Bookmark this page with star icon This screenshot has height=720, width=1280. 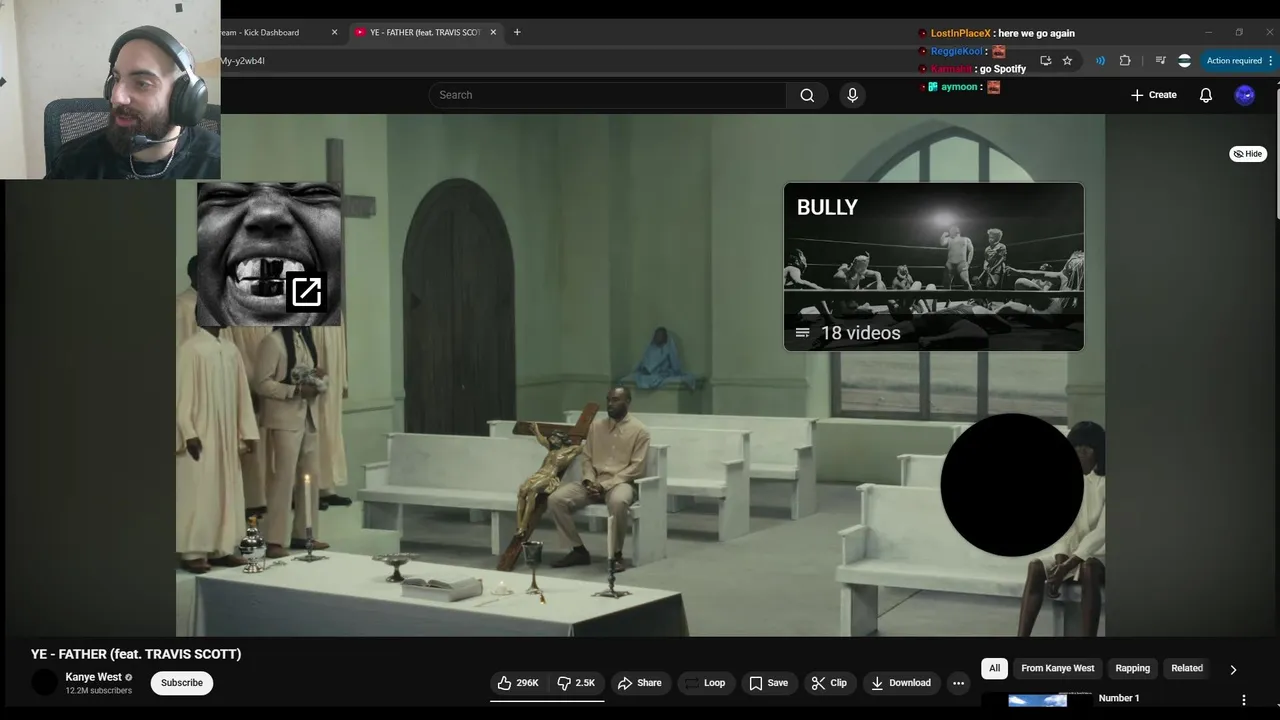click(1067, 61)
